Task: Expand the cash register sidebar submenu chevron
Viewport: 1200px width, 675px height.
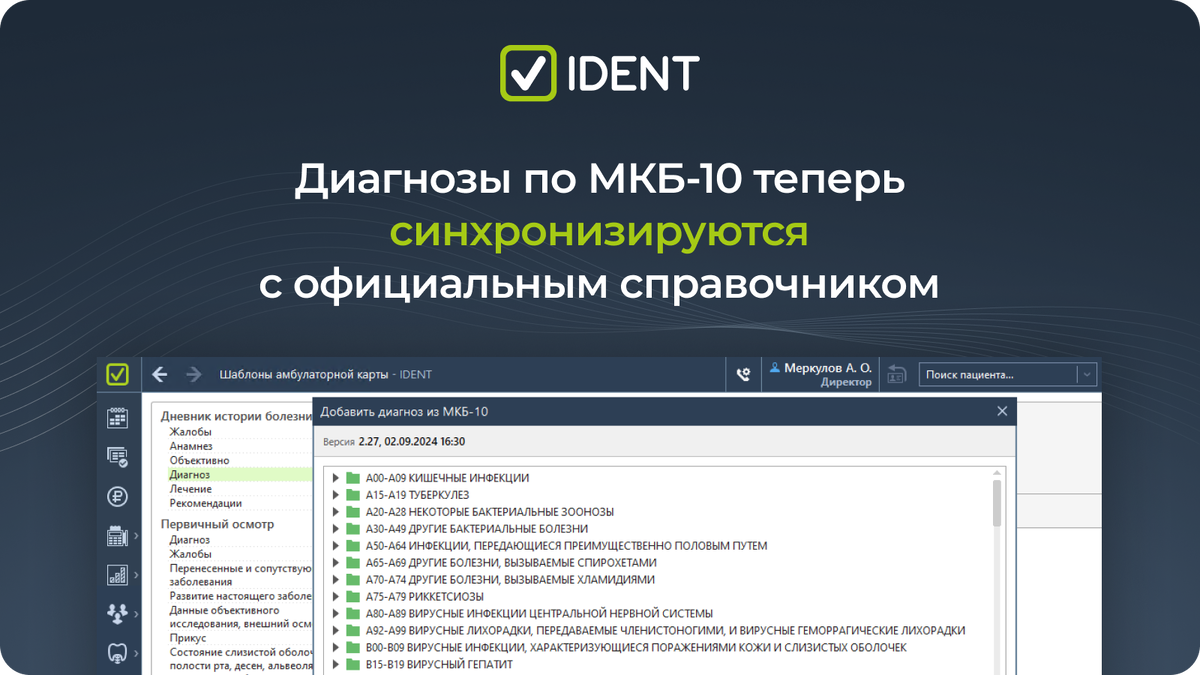Action: point(136,536)
